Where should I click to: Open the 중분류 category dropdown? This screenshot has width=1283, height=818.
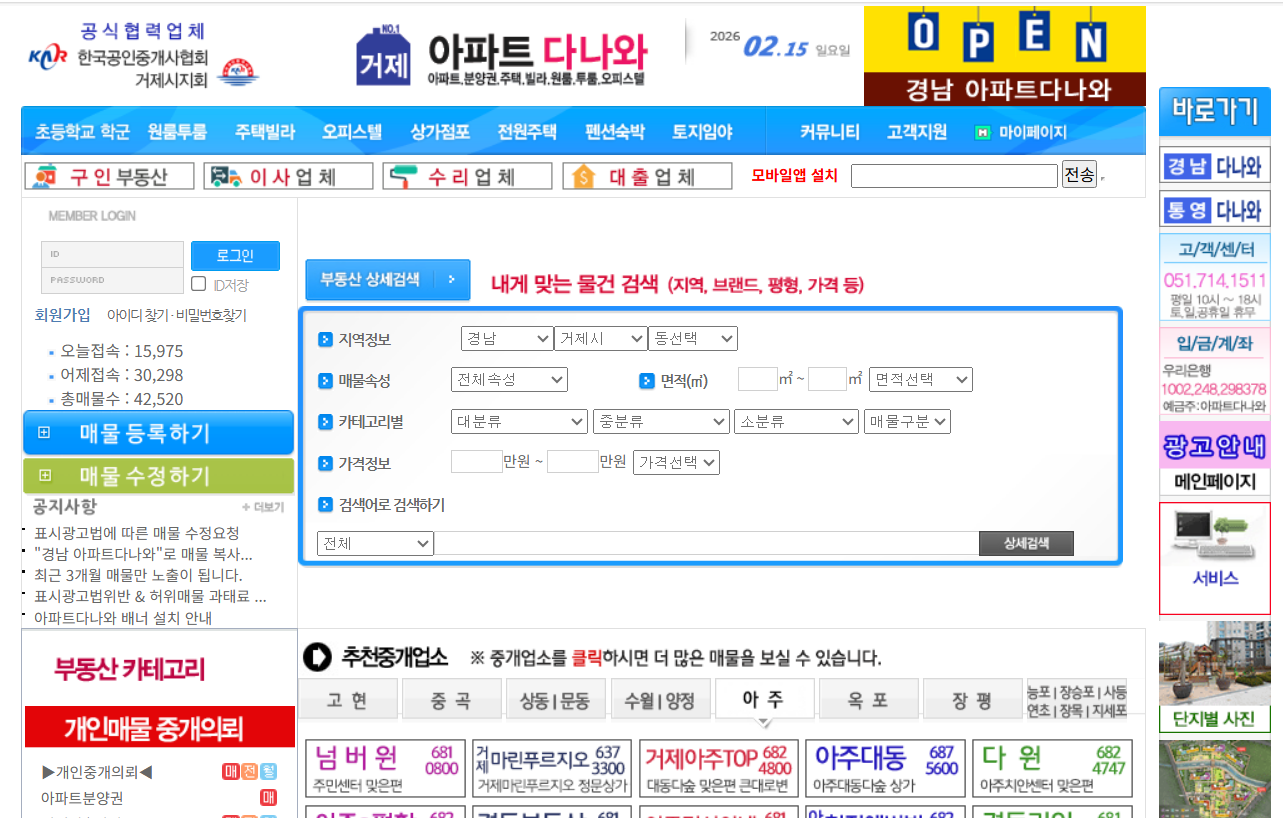(661, 422)
